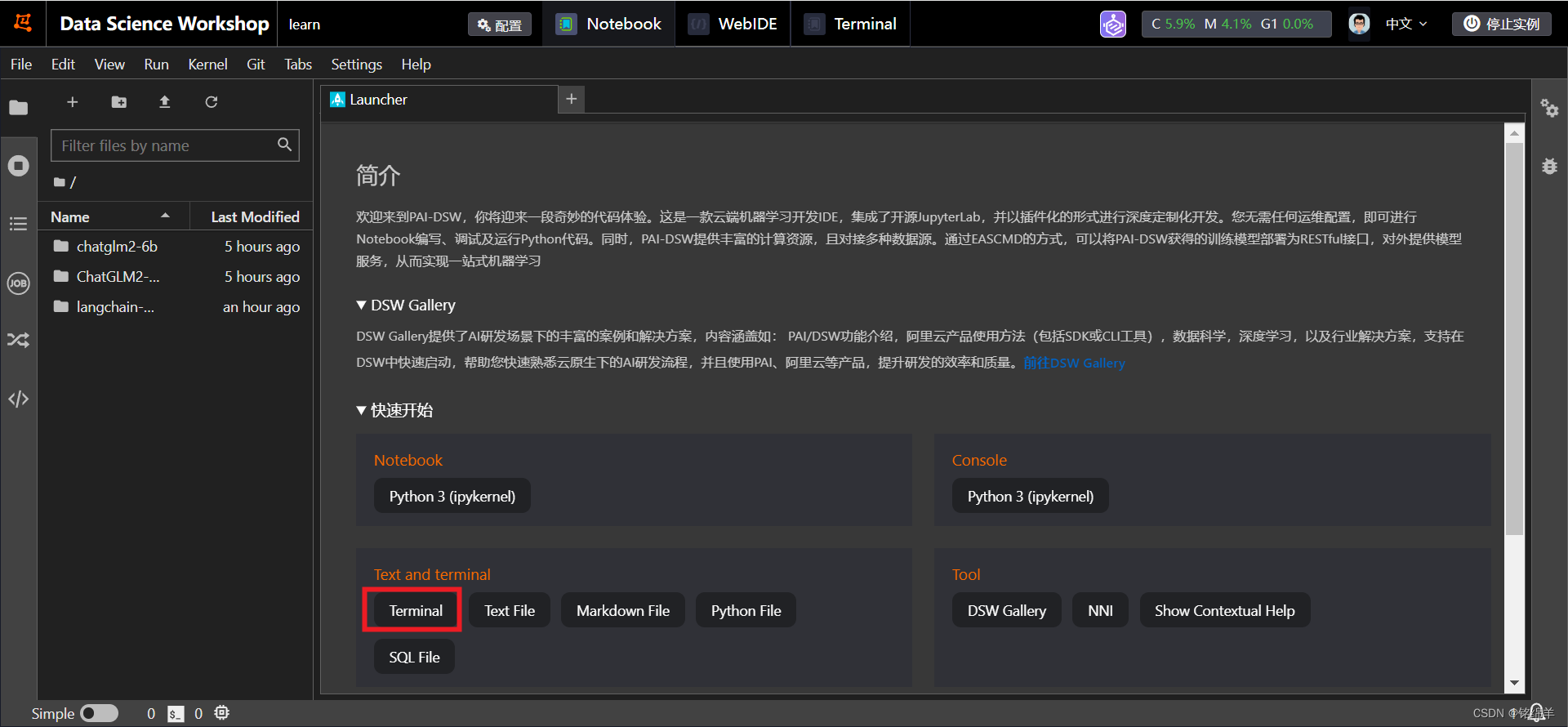The height and width of the screenshot is (727, 1568).
Task: Create a new folder
Action: tap(119, 102)
